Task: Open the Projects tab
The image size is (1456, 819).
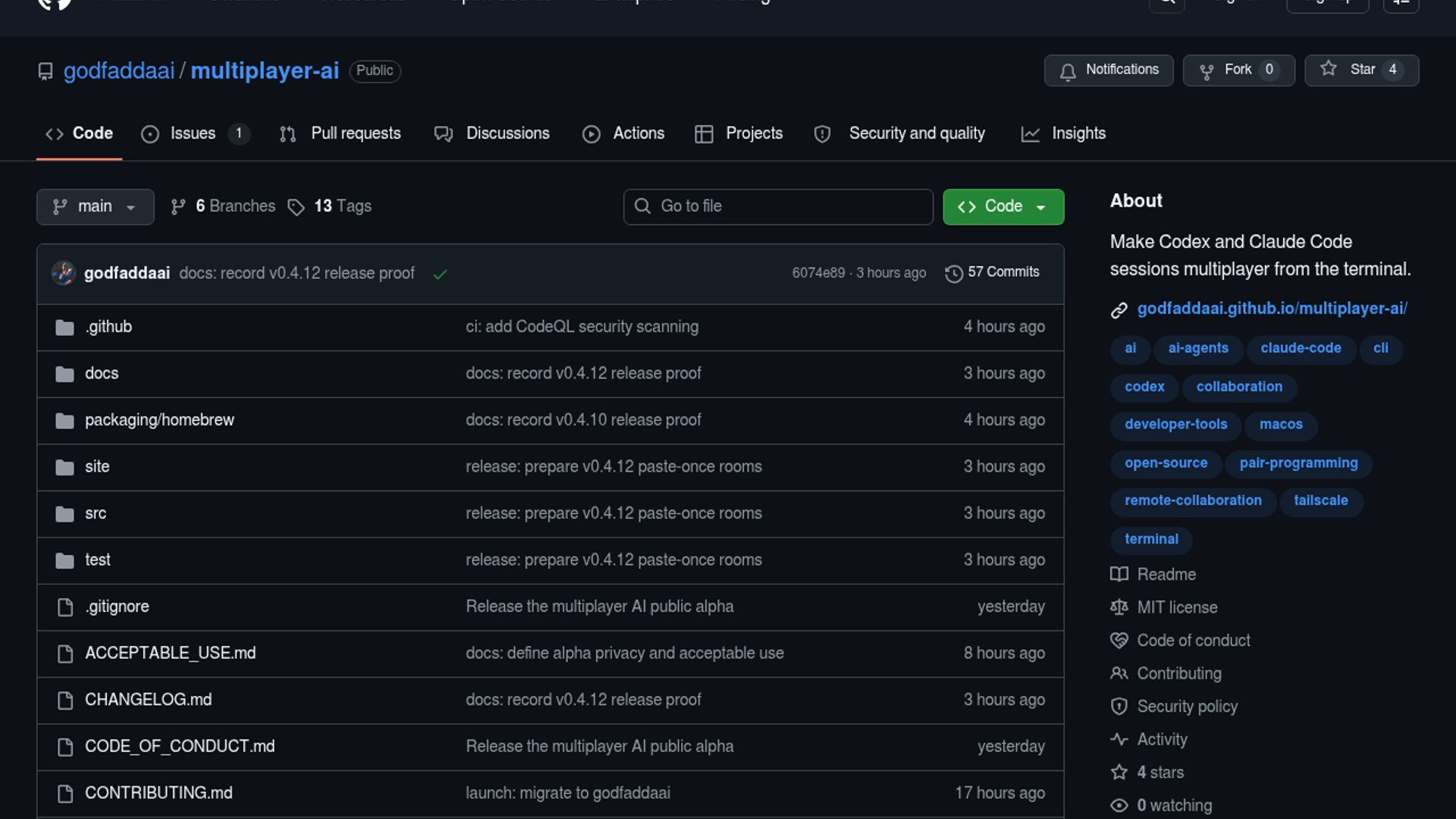Action: [739, 133]
